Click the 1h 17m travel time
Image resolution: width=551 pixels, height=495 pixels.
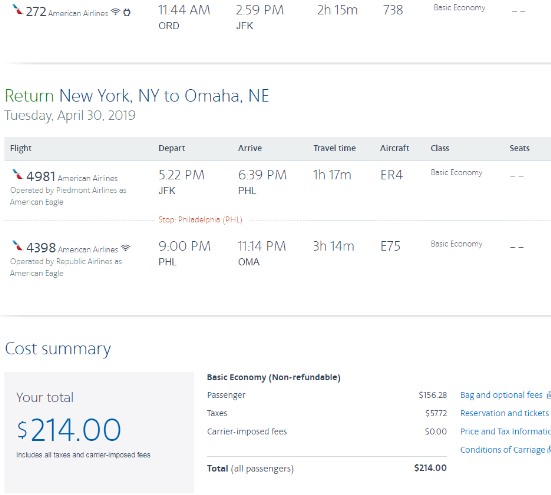point(332,175)
